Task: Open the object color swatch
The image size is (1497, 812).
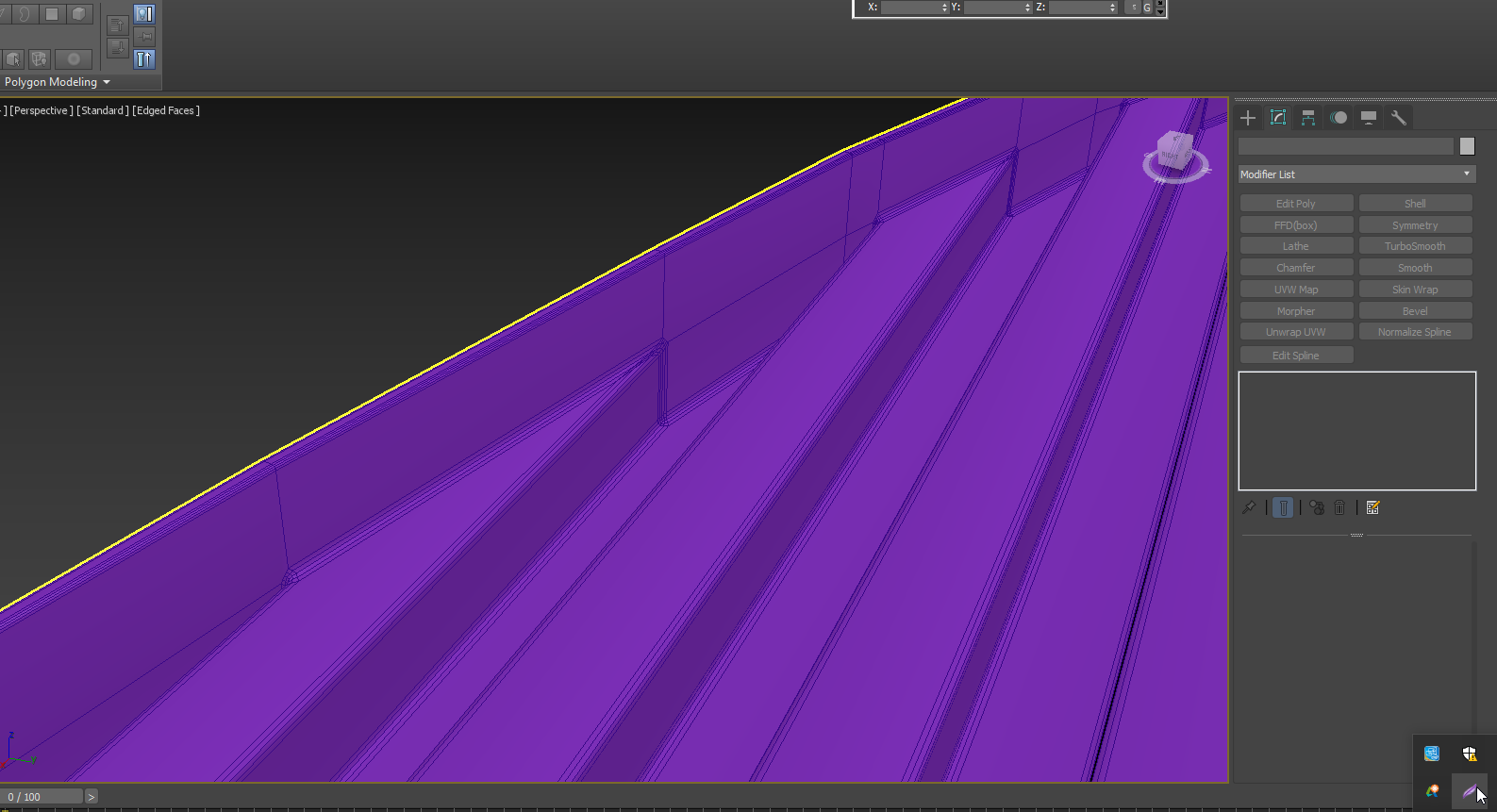Action: pos(1467,146)
